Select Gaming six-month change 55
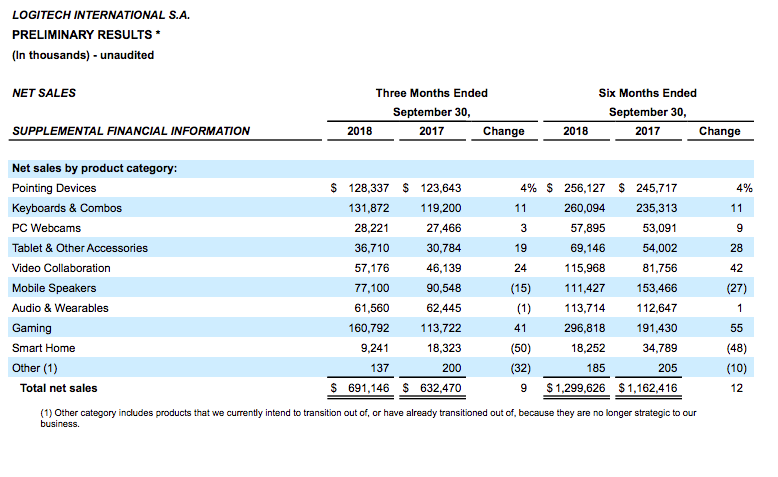This screenshot has height=477, width=778. click(736, 328)
